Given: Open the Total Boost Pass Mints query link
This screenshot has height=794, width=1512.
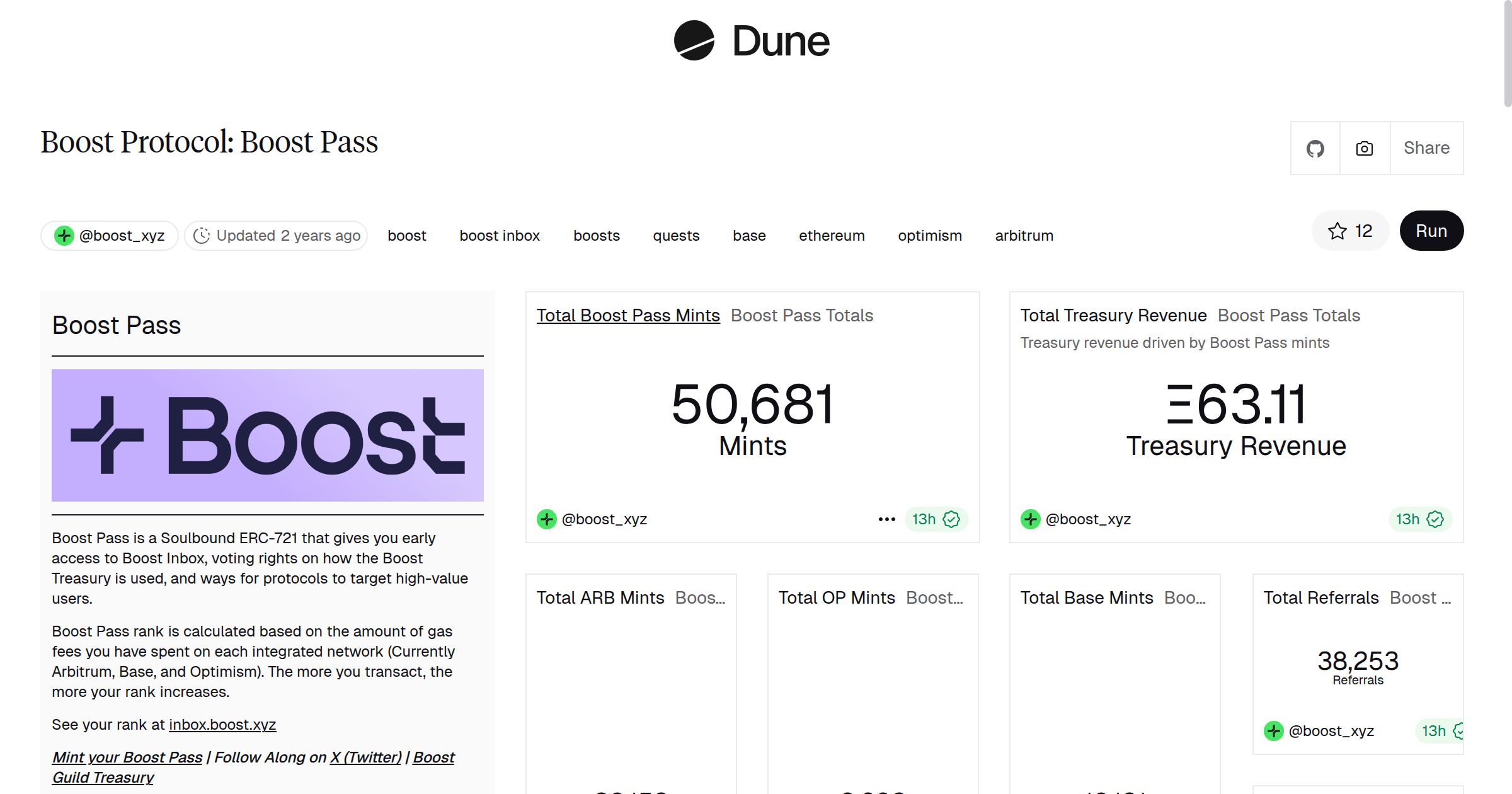Looking at the screenshot, I should pyautogui.click(x=627, y=315).
